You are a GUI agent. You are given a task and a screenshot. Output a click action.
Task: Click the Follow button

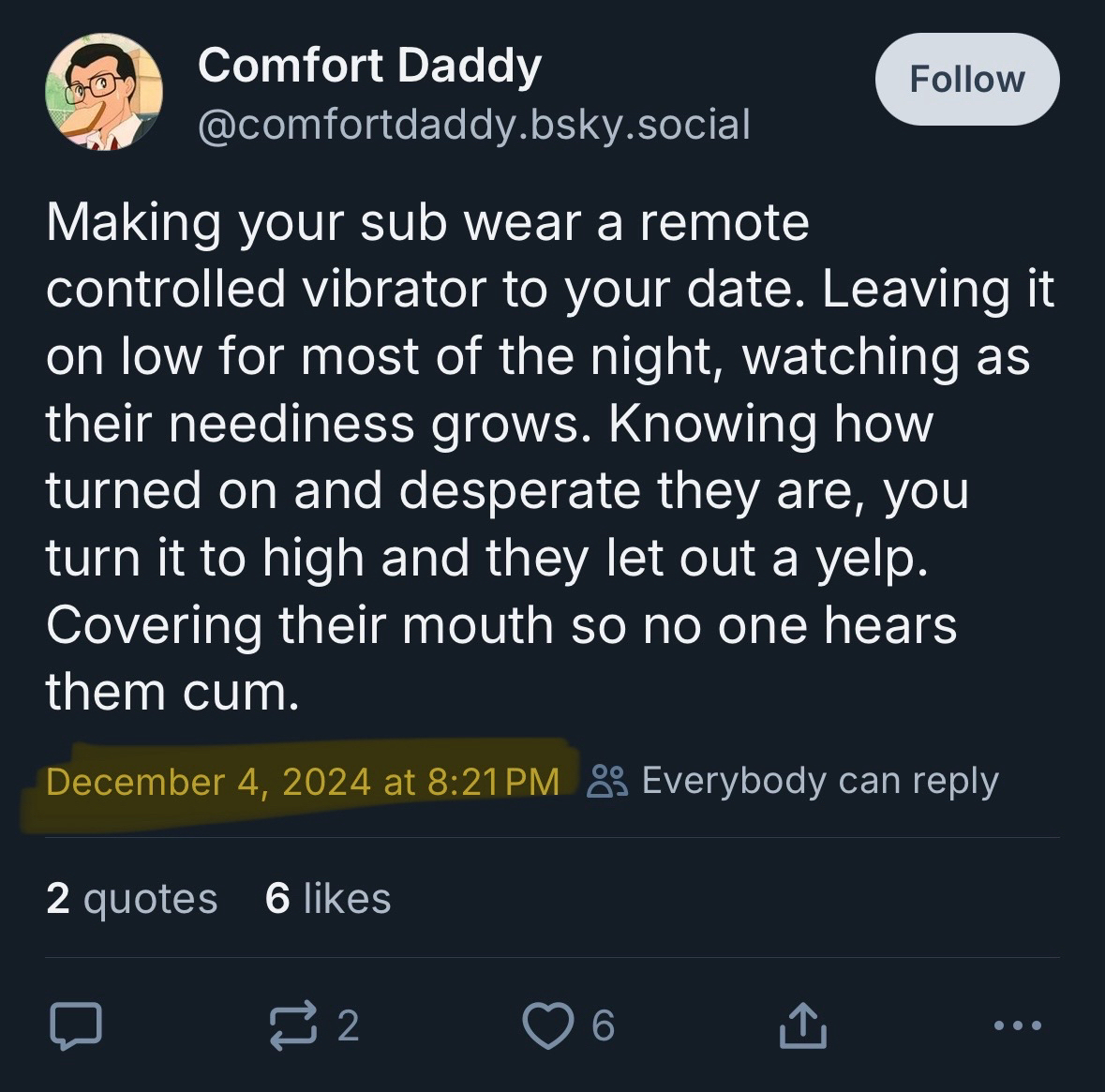[x=966, y=80]
